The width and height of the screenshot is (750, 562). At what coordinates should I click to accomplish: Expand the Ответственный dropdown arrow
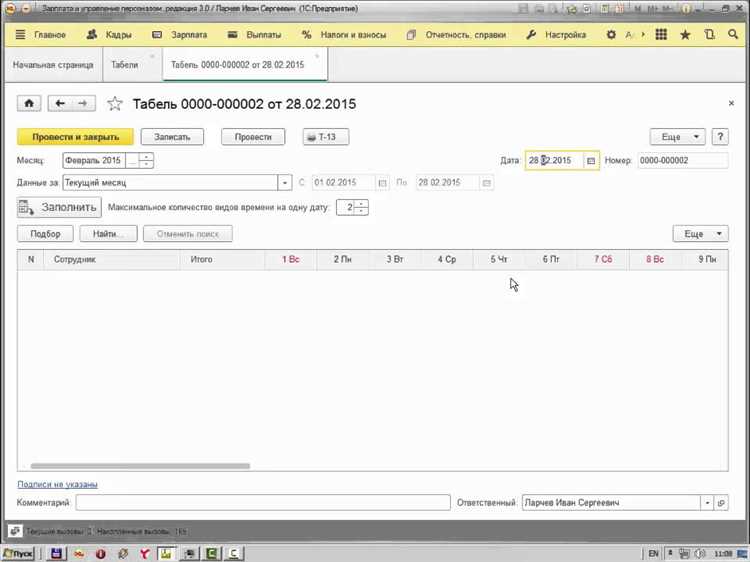(x=707, y=503)
